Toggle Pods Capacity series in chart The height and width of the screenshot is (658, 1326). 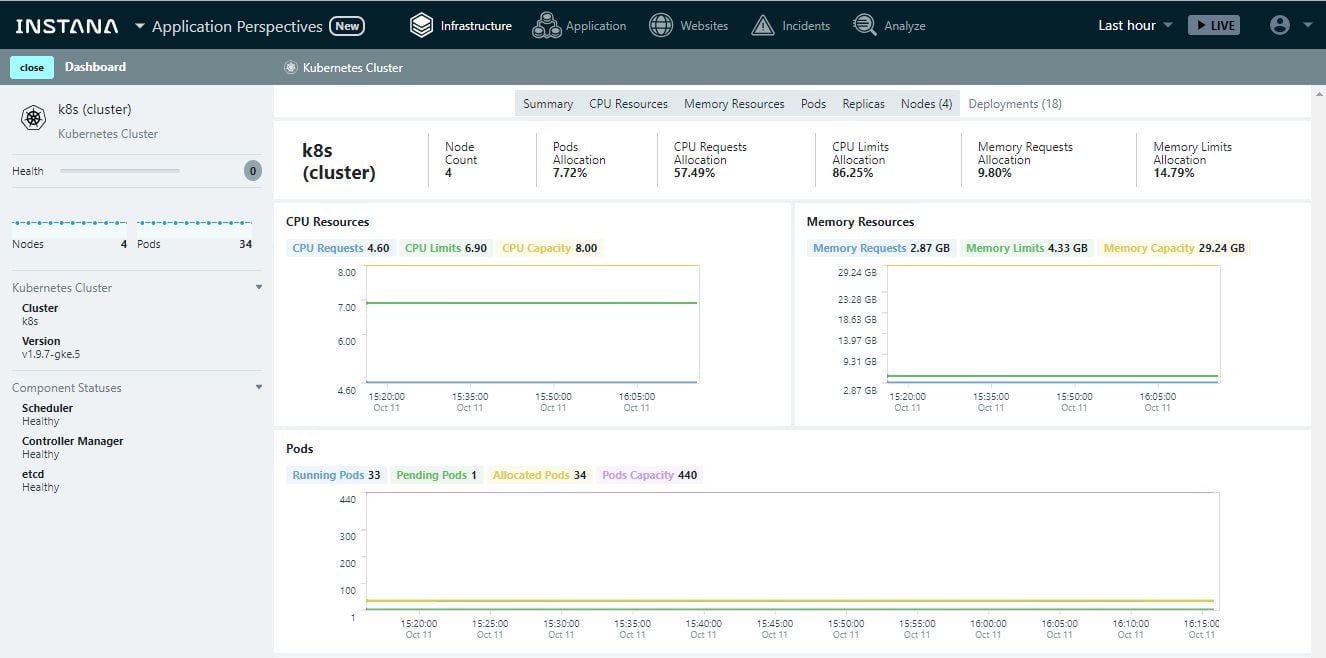pyautogui.click(x=649, y=475)
